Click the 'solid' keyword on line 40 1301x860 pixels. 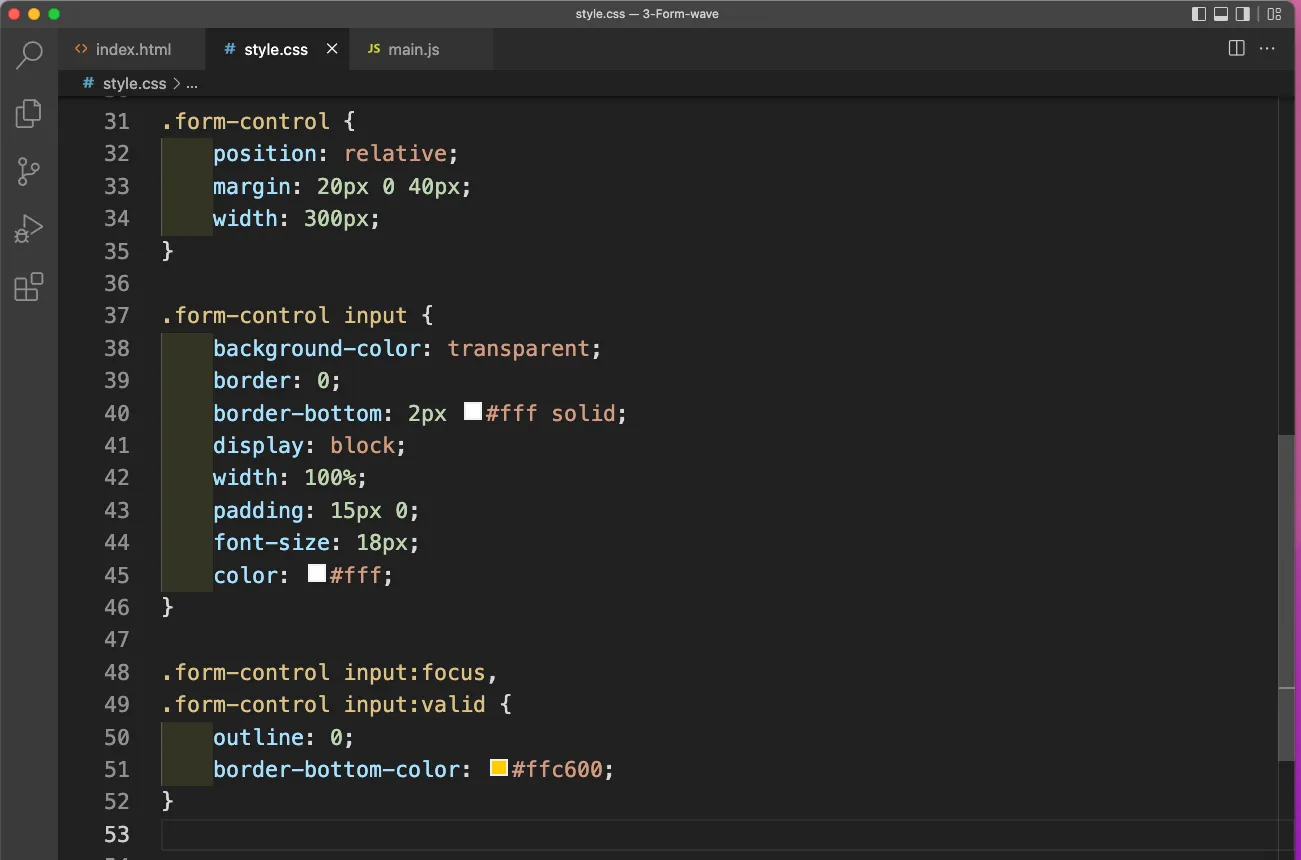coord(583,414)
